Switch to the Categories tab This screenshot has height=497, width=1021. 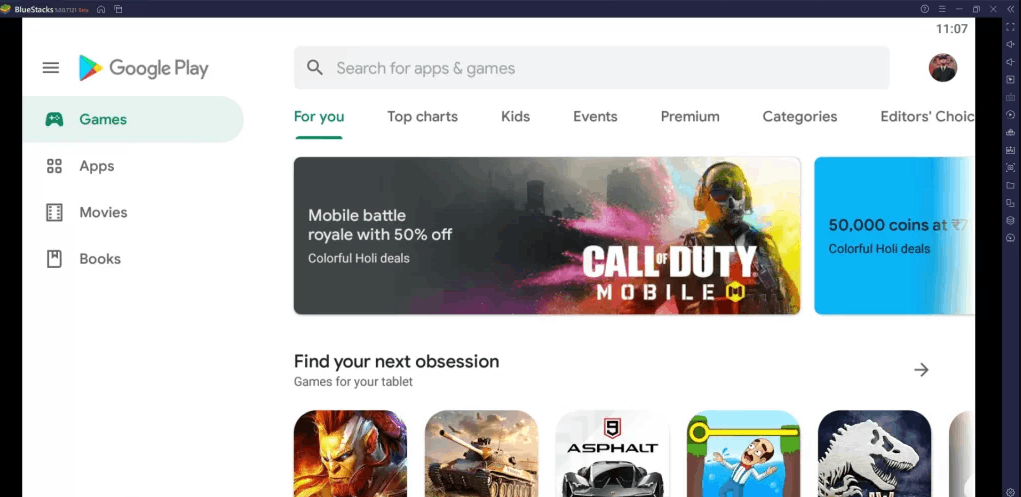800,117
